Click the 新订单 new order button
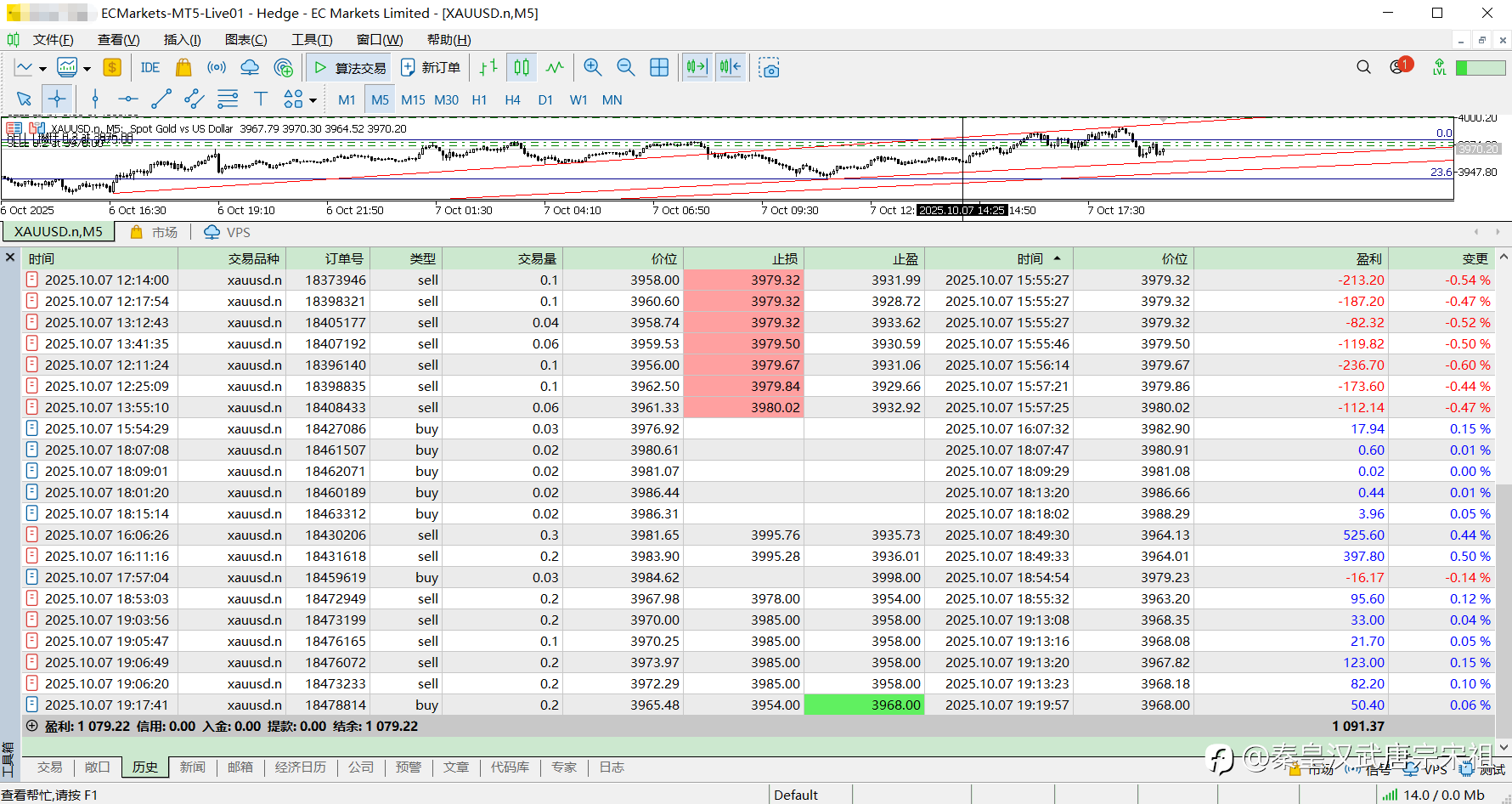The height and width of the screenshot is (804, 1512). 431,68
